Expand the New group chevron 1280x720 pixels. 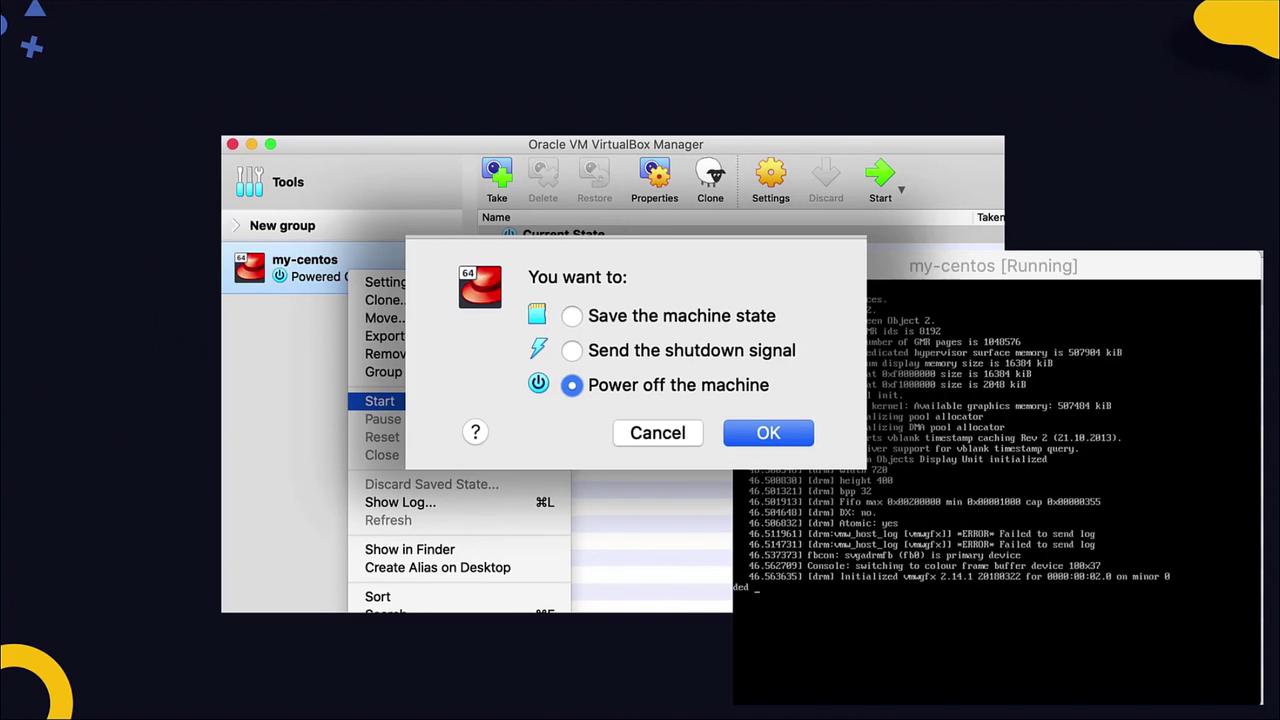237,225
